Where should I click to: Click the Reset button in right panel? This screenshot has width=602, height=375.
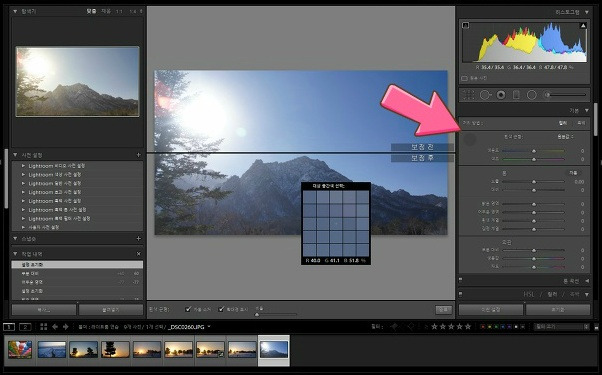(x=558, y=309)
